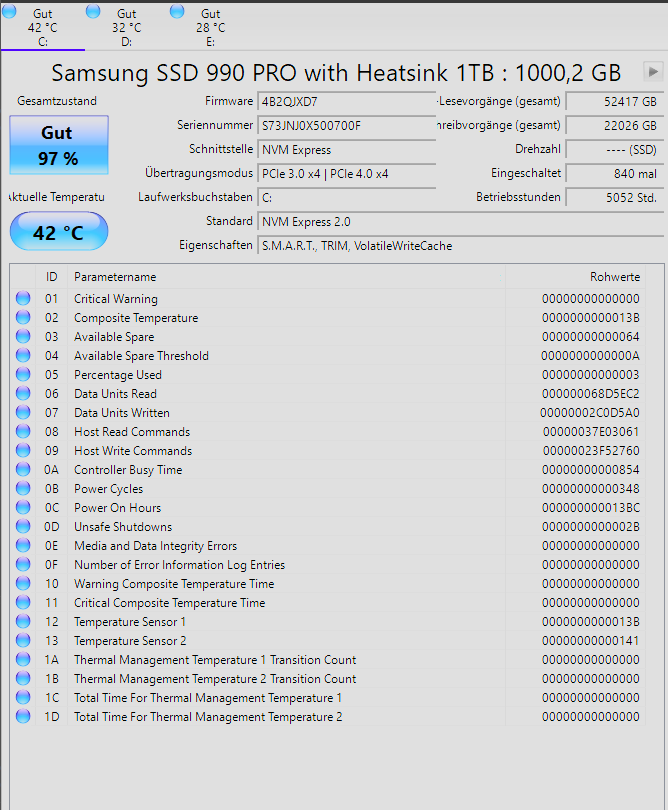
Task: Select the C: drive tab at 42 °C
Action: [x=43, y=27]
